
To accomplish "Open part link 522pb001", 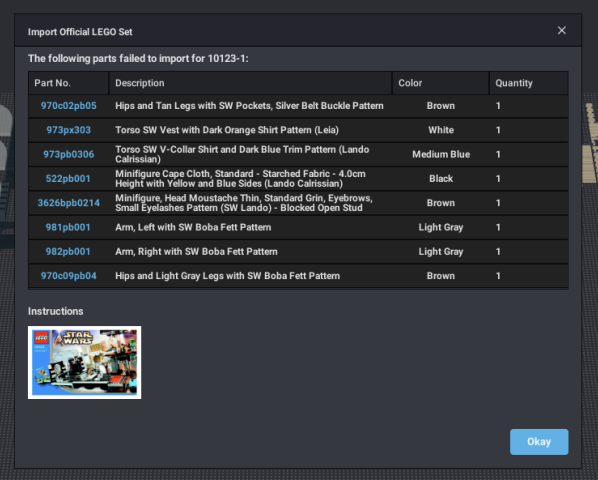I will (68, 179).
